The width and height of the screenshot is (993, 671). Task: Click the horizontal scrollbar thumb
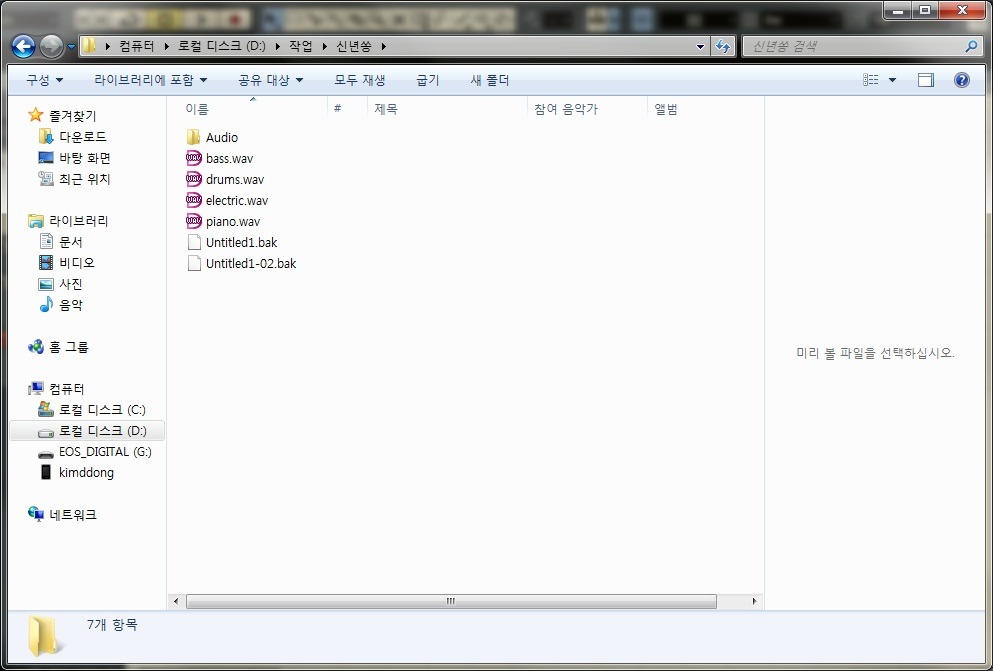point(452,601)
